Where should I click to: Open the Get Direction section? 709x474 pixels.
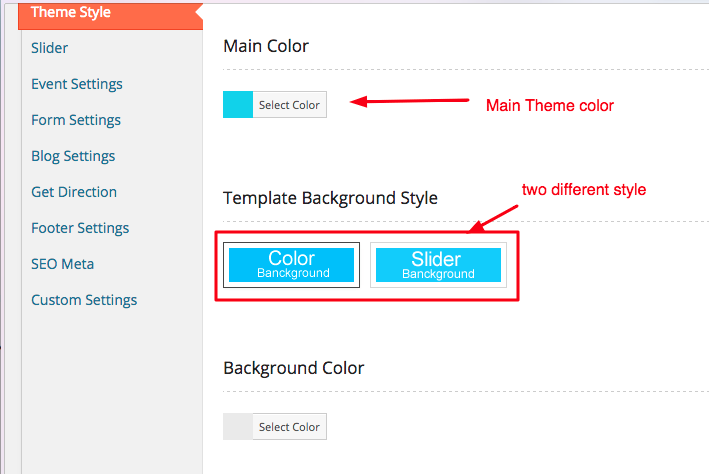(74, 192)
